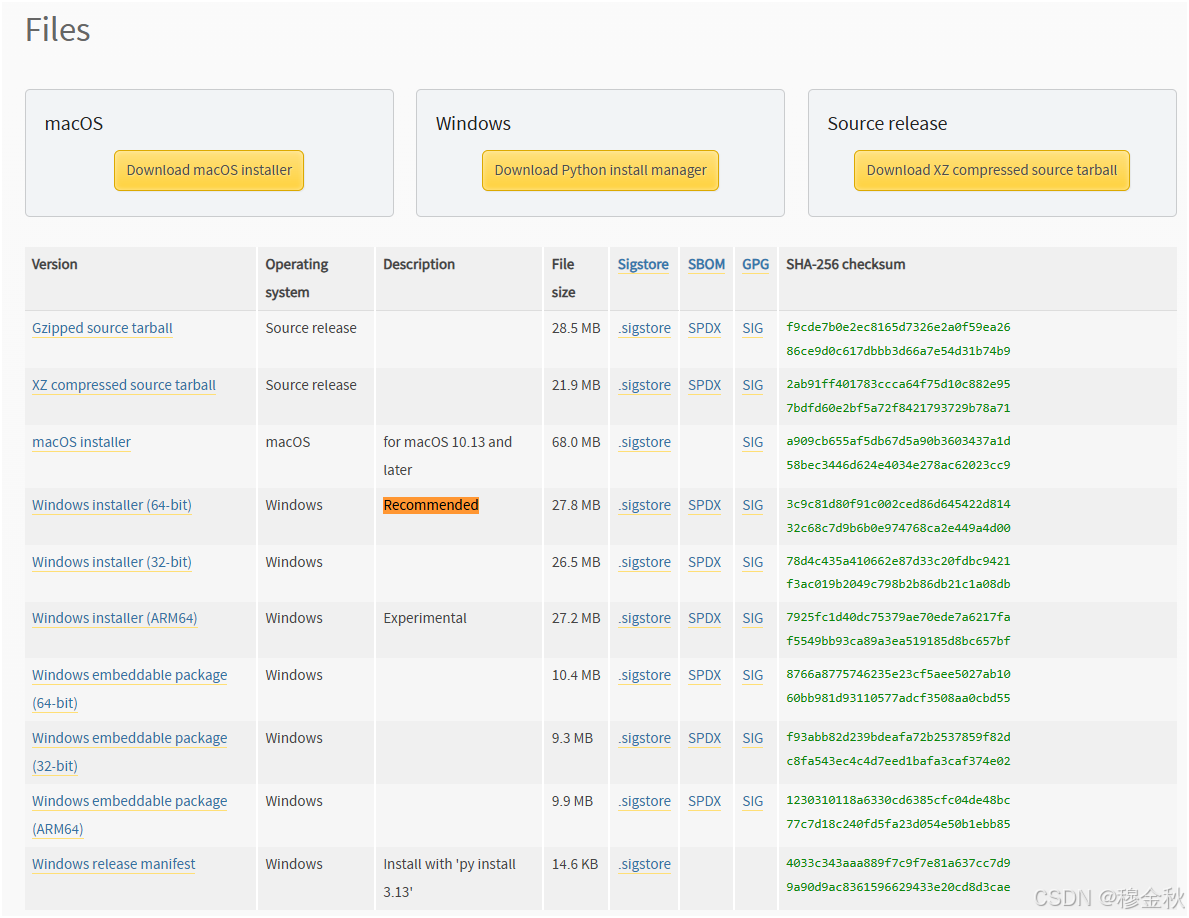The width and height of the screenshot is (1189, 918).
Task: Open SIG for Gzipped source tarball
Action: [x=752, y=328]
